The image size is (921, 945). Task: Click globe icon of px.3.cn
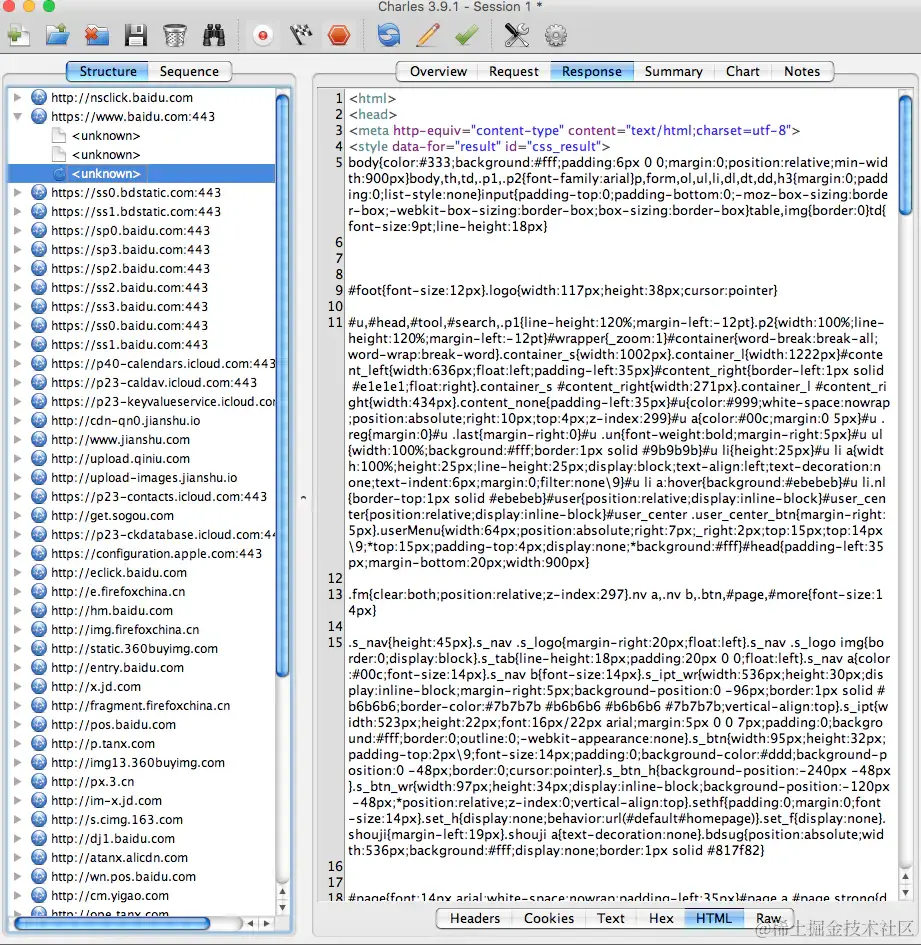click(x=39, y=781)
